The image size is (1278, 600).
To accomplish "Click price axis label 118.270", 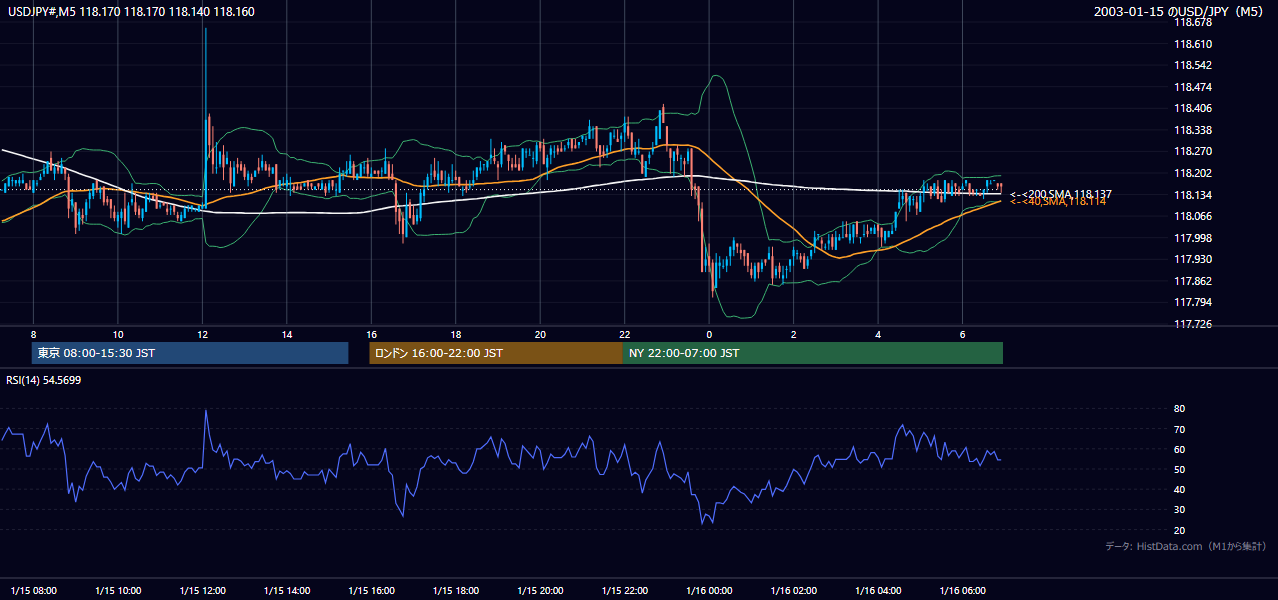I will tap(1192, 151).
